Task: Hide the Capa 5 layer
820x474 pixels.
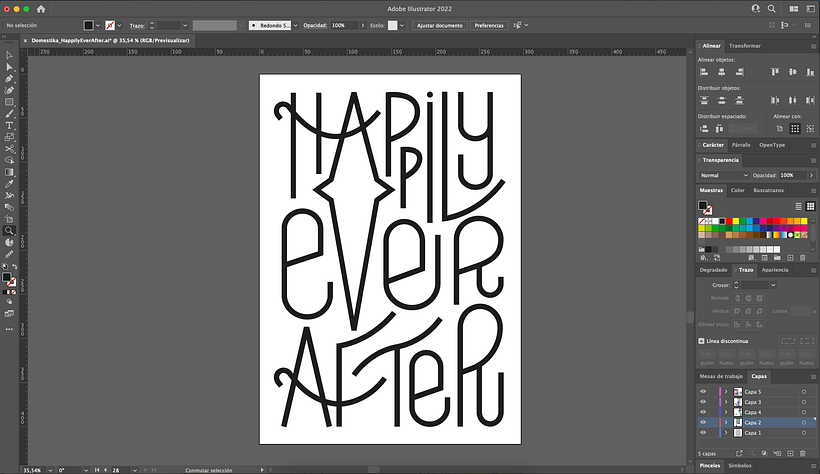Action: pos(703,392)
